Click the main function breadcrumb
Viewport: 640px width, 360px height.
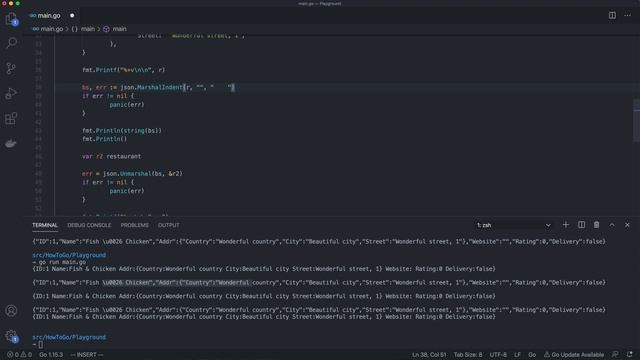tap(115, 29)
